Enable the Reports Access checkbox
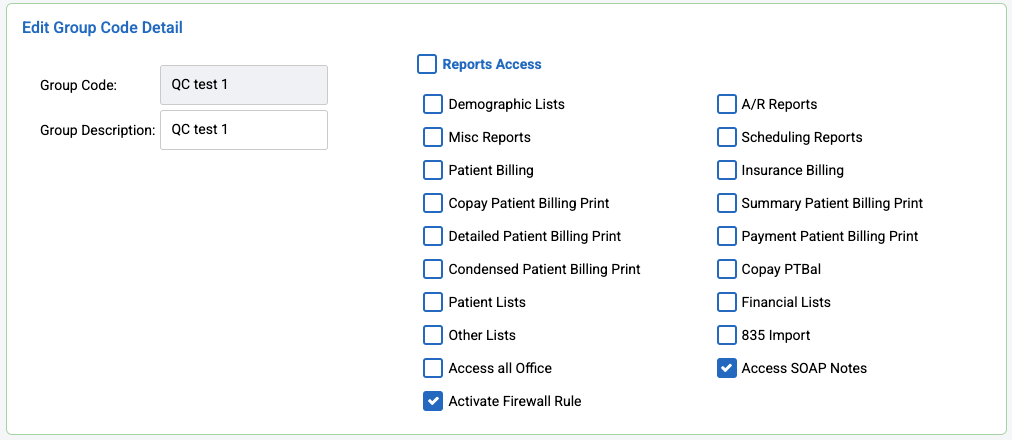This screenshot has width=1012, height=440. pos(427,65)
